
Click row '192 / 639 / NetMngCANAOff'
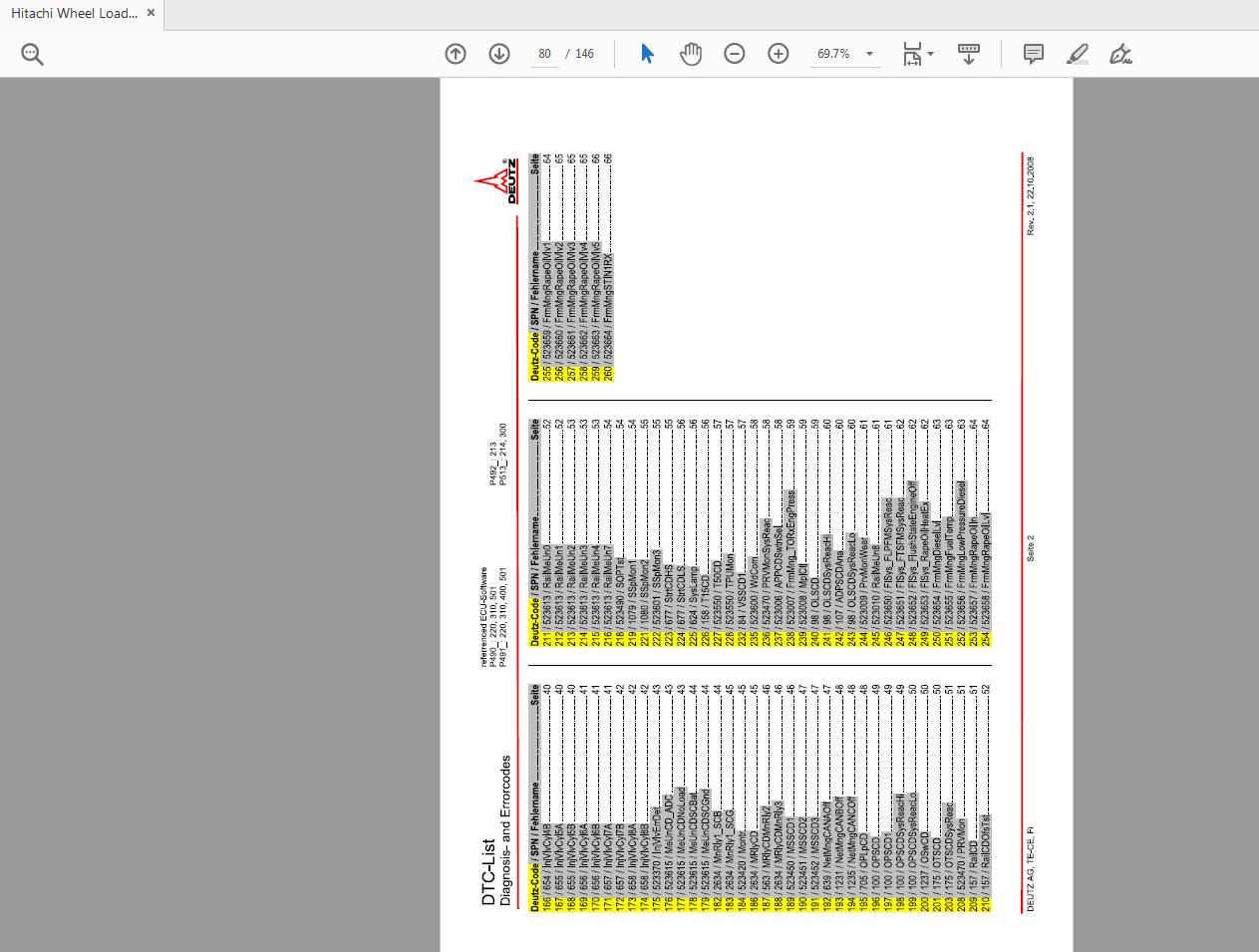(825, 797)
